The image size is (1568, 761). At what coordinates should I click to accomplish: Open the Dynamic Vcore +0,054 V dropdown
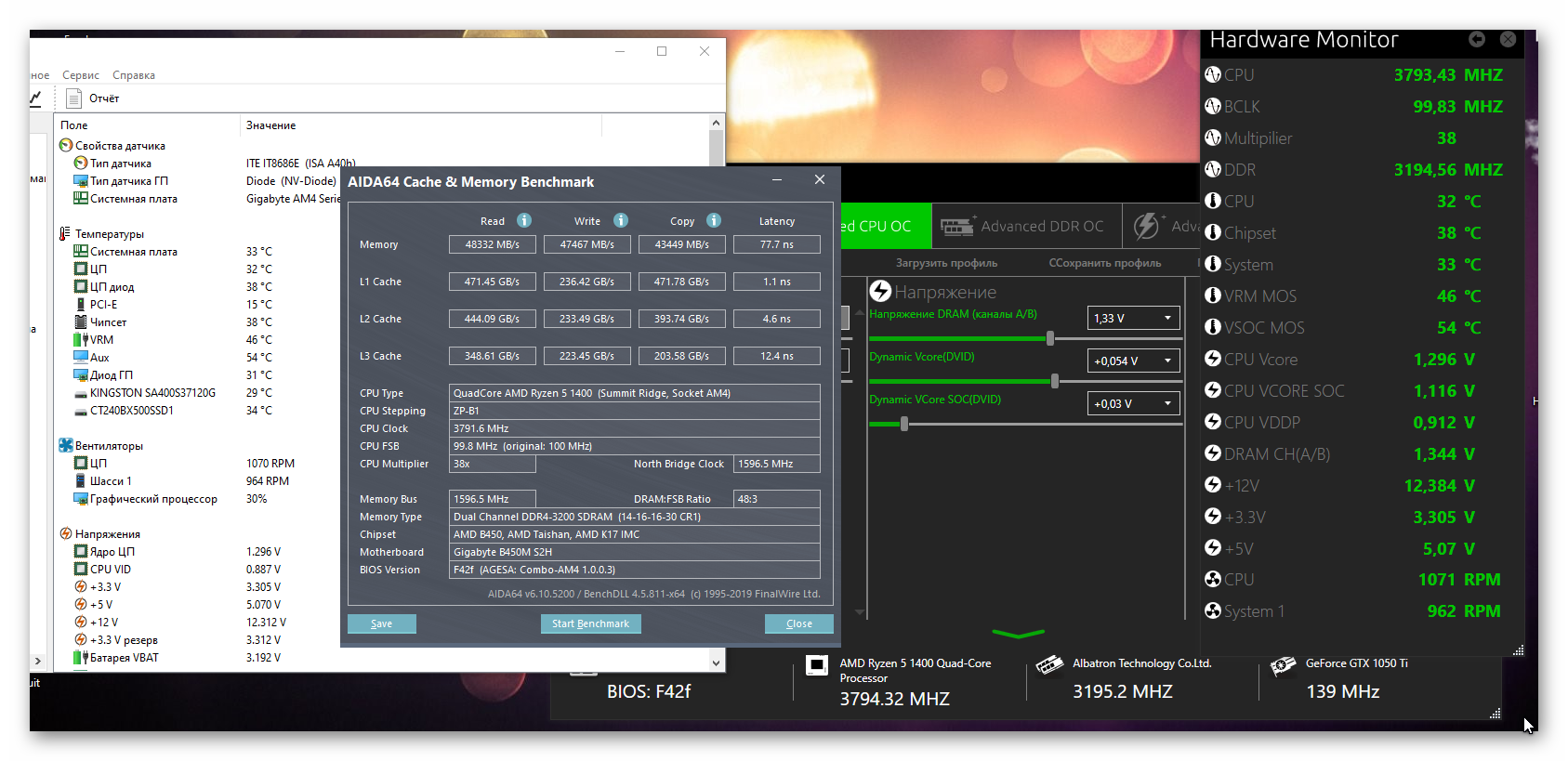tap(1134, 361)
